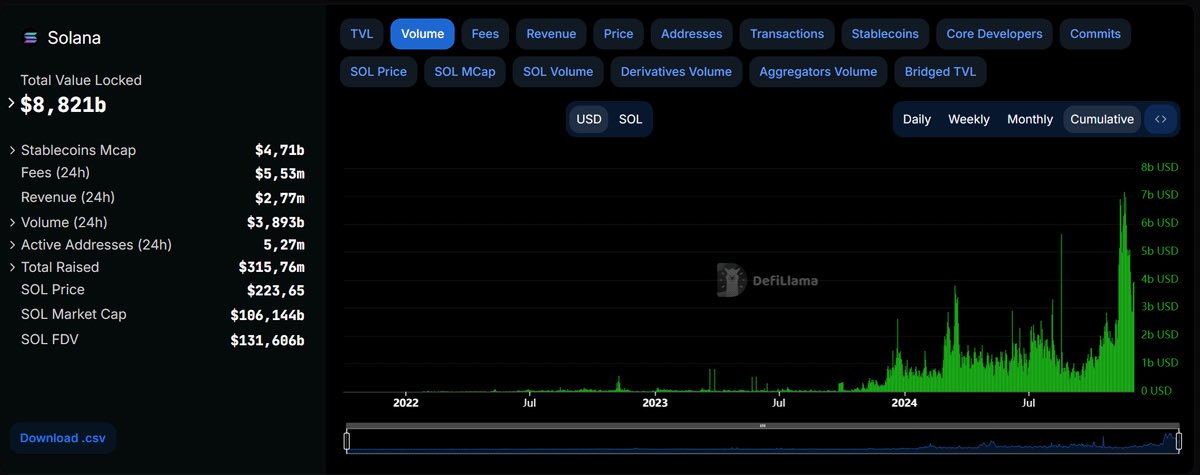This screenshot has width=1200, height=475.
Task: Expand the Stablecoins Mcap row
Action: [x=12, y=150]
